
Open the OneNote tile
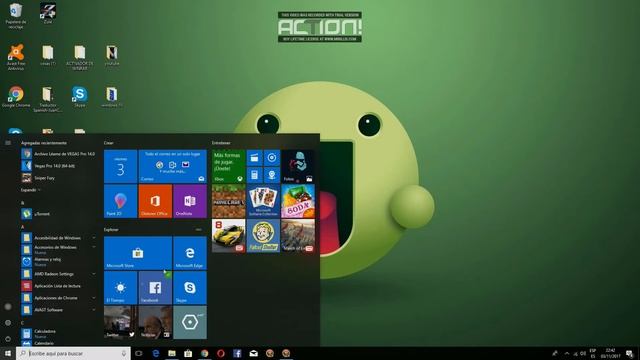pos(190,201)
